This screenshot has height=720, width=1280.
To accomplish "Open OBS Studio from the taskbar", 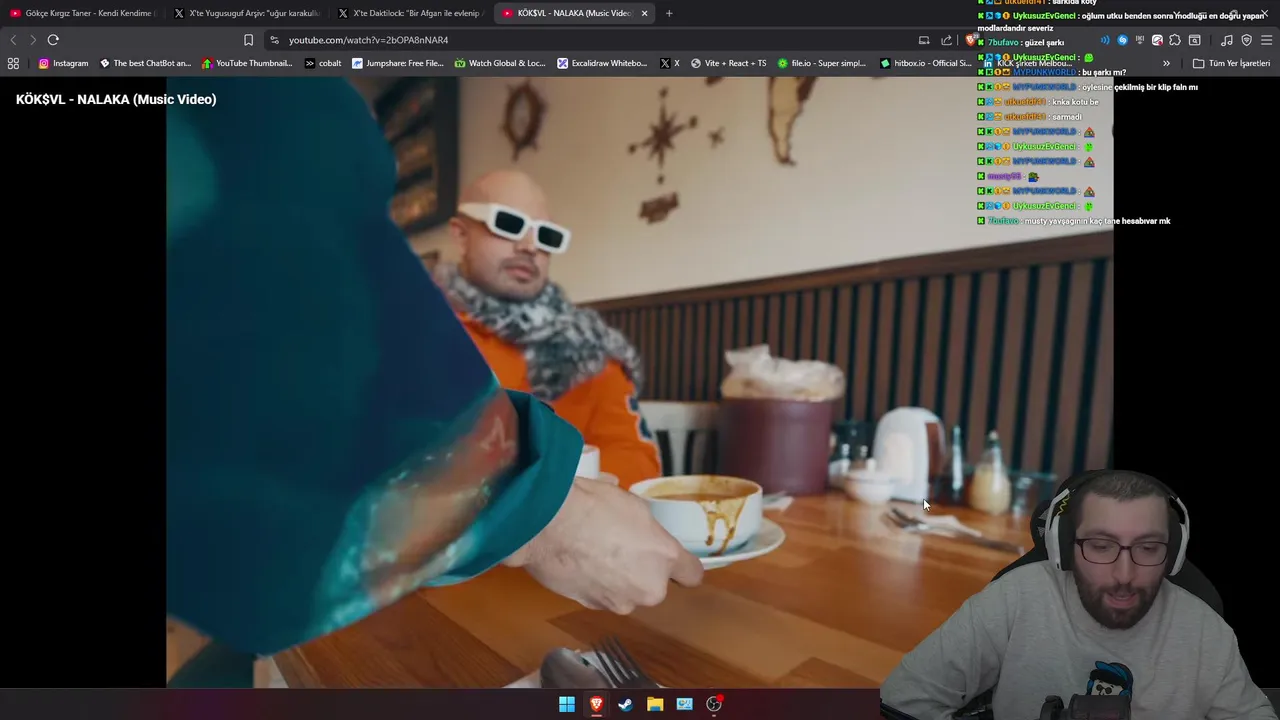I will click(714, 704).
